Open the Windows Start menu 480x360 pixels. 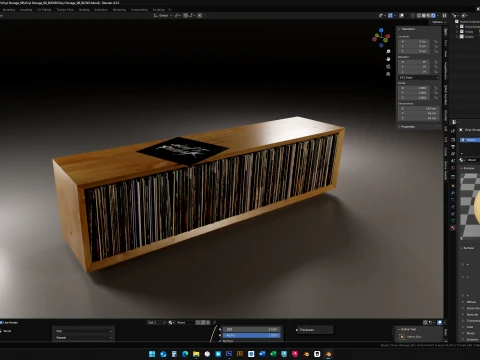click(x=152, y=354)
